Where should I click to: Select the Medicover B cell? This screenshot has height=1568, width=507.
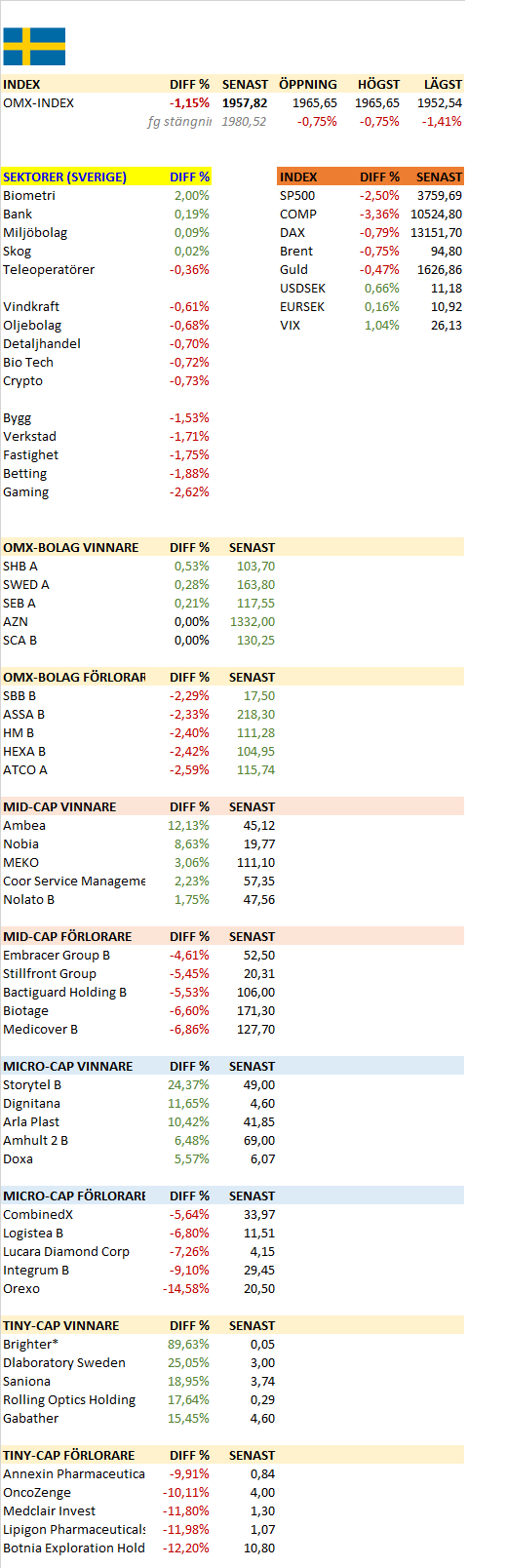tap(40, 1029)
